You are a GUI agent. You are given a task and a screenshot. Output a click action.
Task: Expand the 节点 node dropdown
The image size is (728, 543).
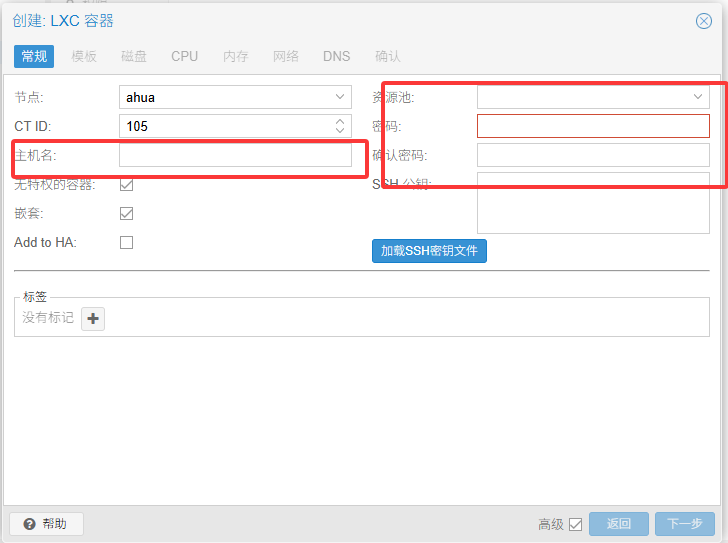tap(340, 97)
